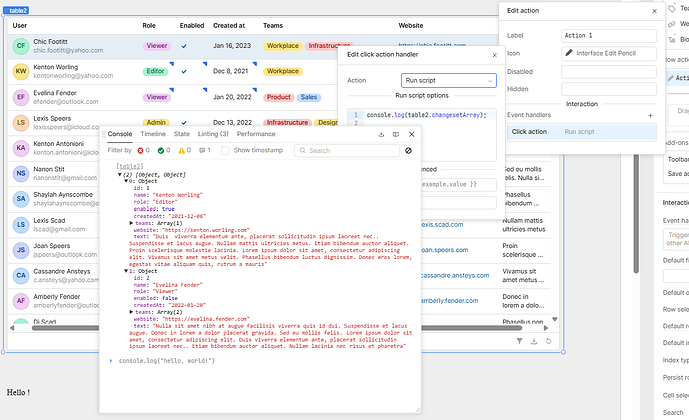
Task: Click the console command input line
Action: click(x=260, y=361)
